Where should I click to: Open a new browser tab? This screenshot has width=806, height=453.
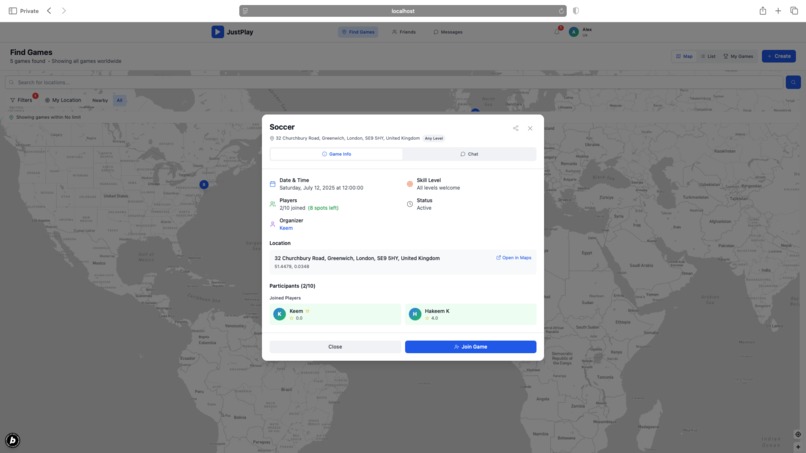778,11
